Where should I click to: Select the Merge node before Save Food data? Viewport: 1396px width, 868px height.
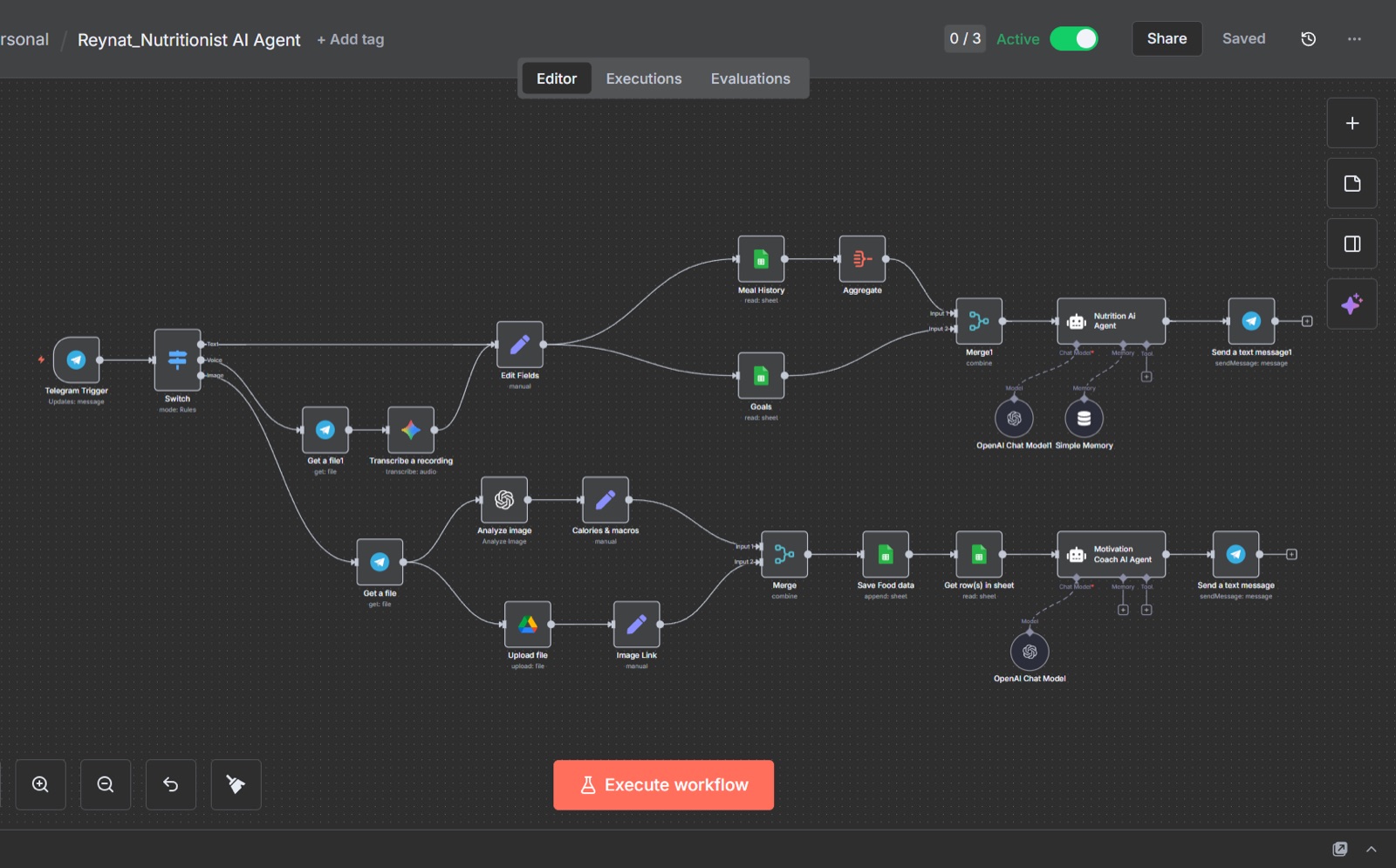(x=784, y=554)
